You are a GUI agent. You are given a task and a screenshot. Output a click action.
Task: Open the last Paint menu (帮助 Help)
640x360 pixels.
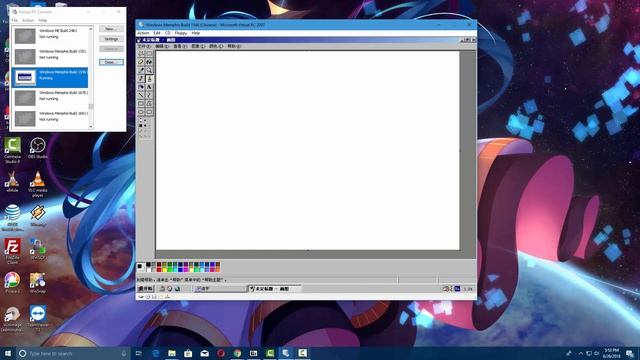(x=234, y=46)
